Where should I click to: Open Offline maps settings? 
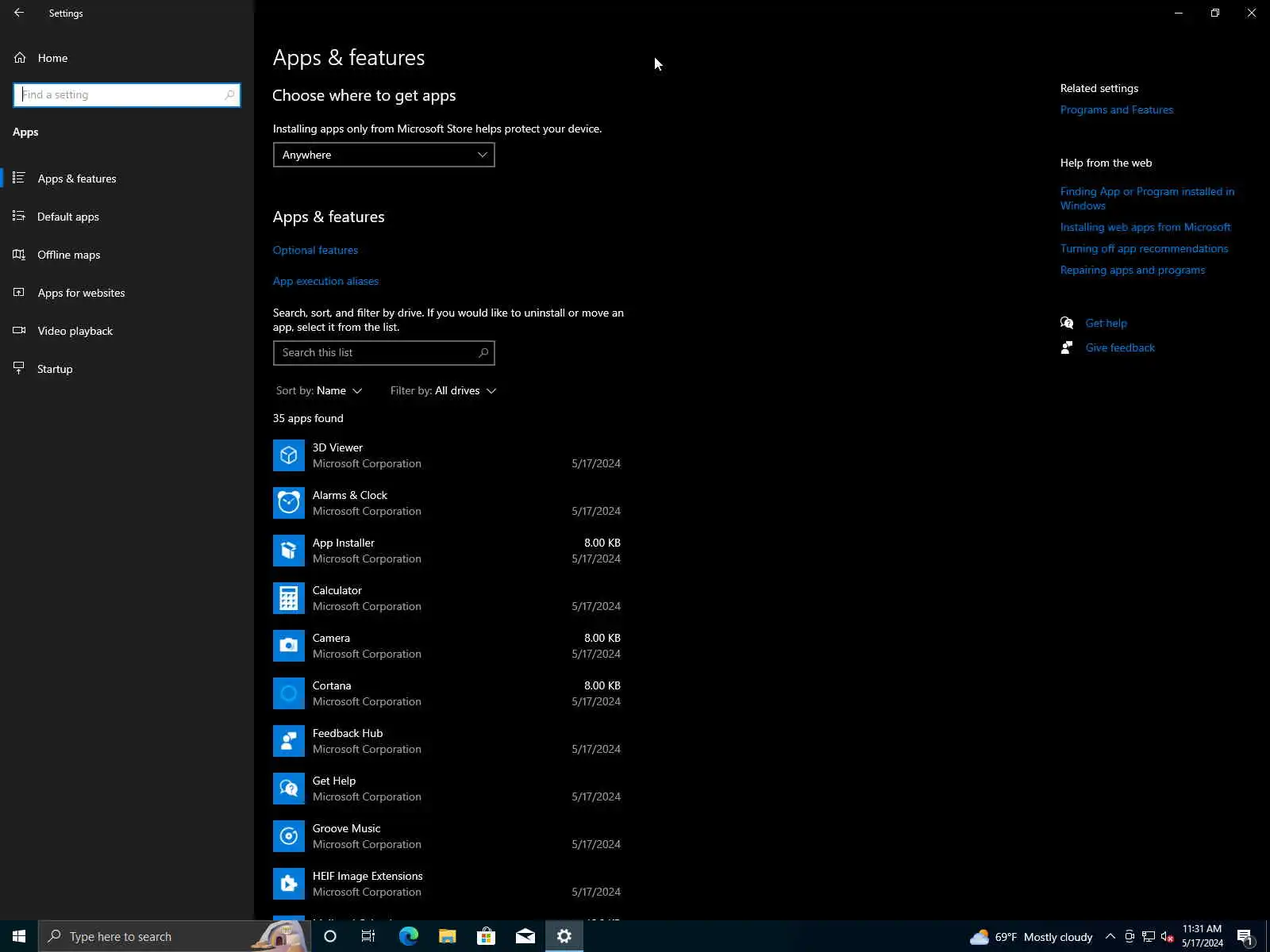(x=127, y=255)
